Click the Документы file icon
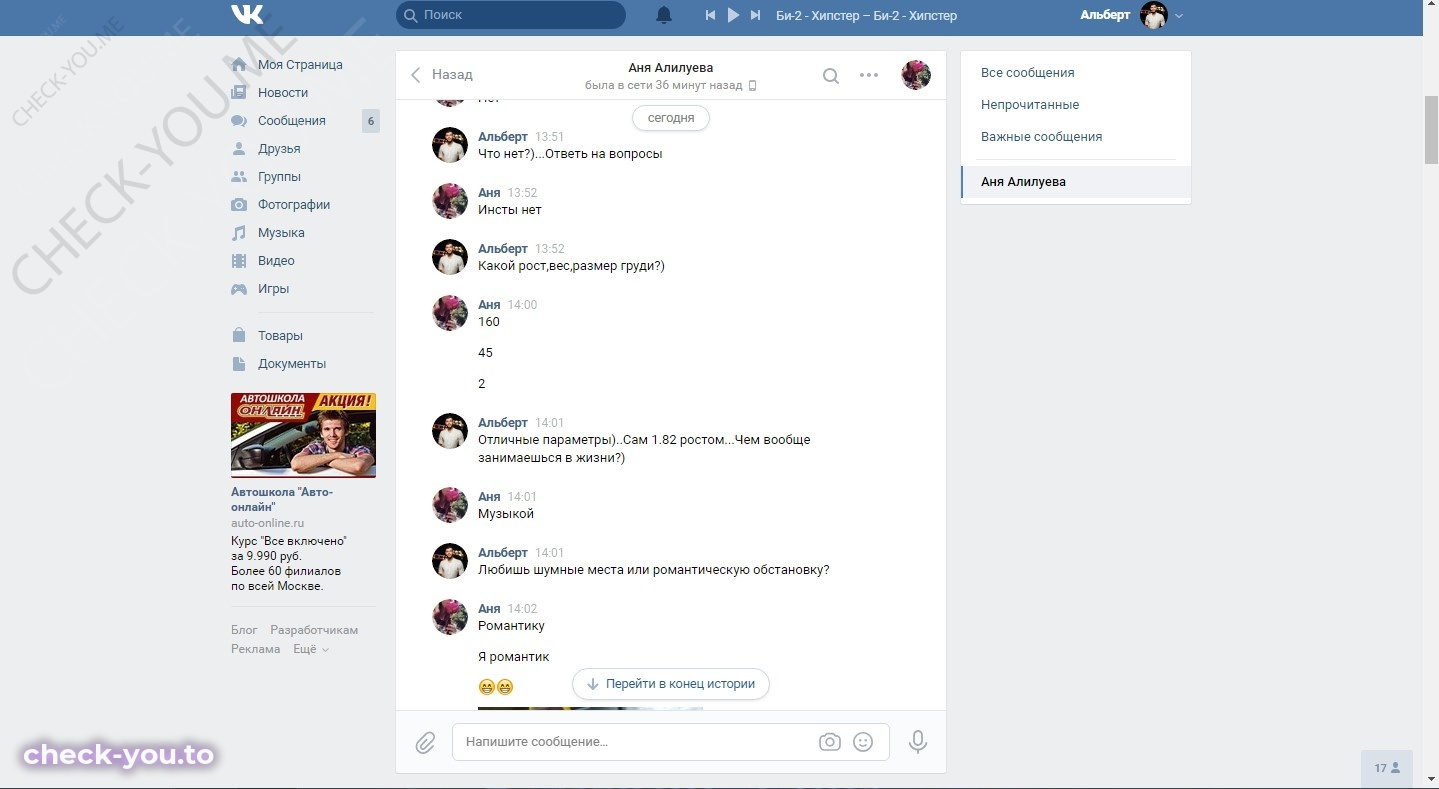Viewport: 1439px width, 789px height. coord(239,363)
